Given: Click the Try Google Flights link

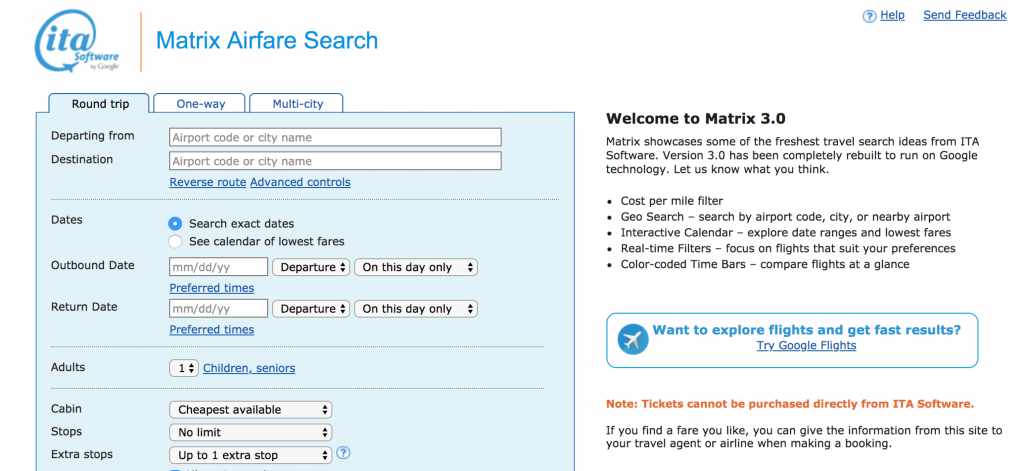Looking at the screenshot, I should click(806, 346).
